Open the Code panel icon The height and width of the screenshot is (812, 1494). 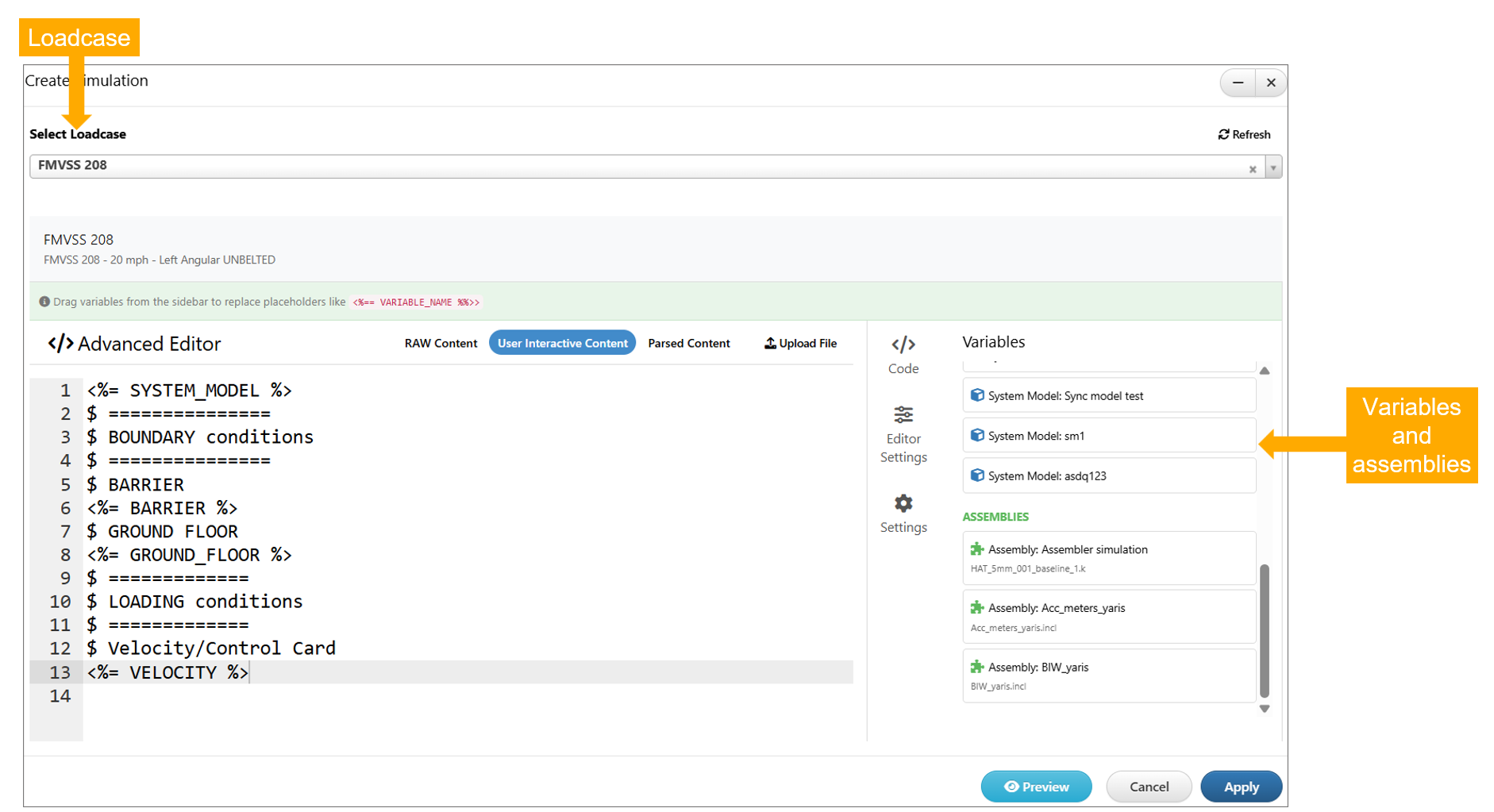(x=903, y=345)
